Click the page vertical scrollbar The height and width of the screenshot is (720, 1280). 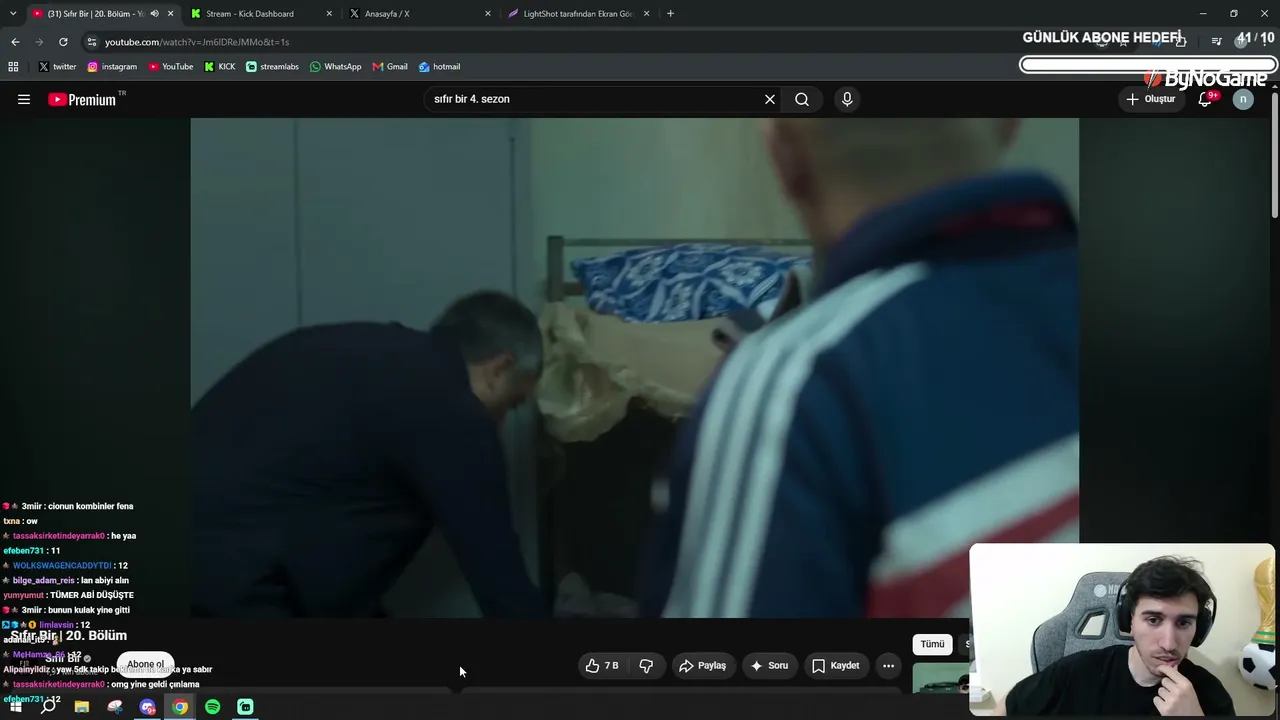coord(1274,155)
